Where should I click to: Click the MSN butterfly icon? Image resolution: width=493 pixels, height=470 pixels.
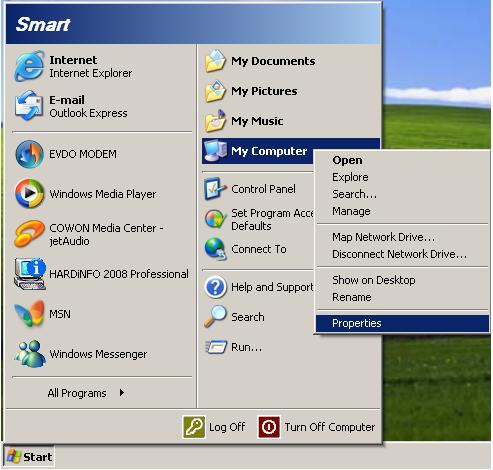point(29,313)
